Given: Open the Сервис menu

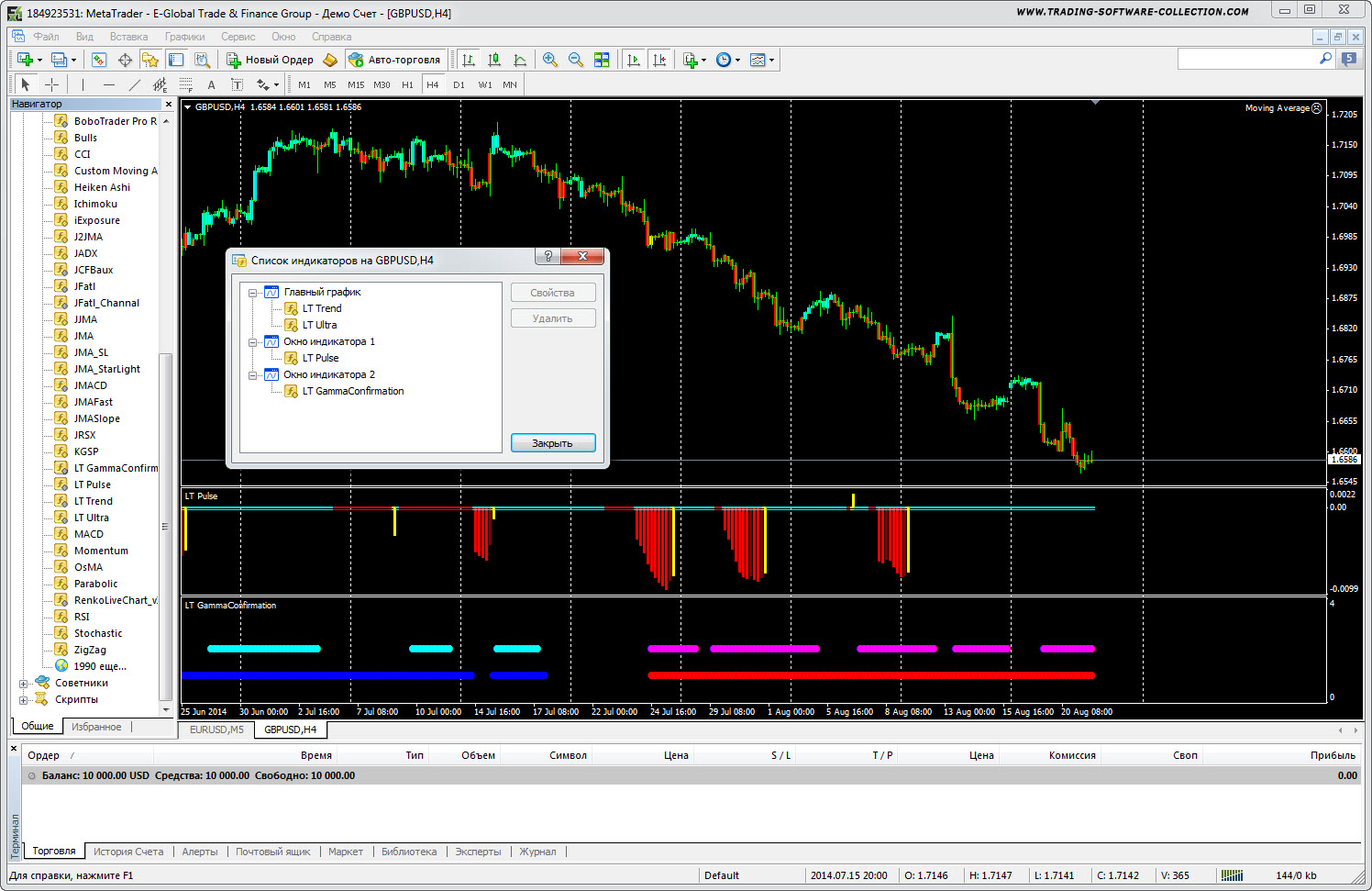Looking at the screenshot, I should pyautogui.click(x=238, y=37).
